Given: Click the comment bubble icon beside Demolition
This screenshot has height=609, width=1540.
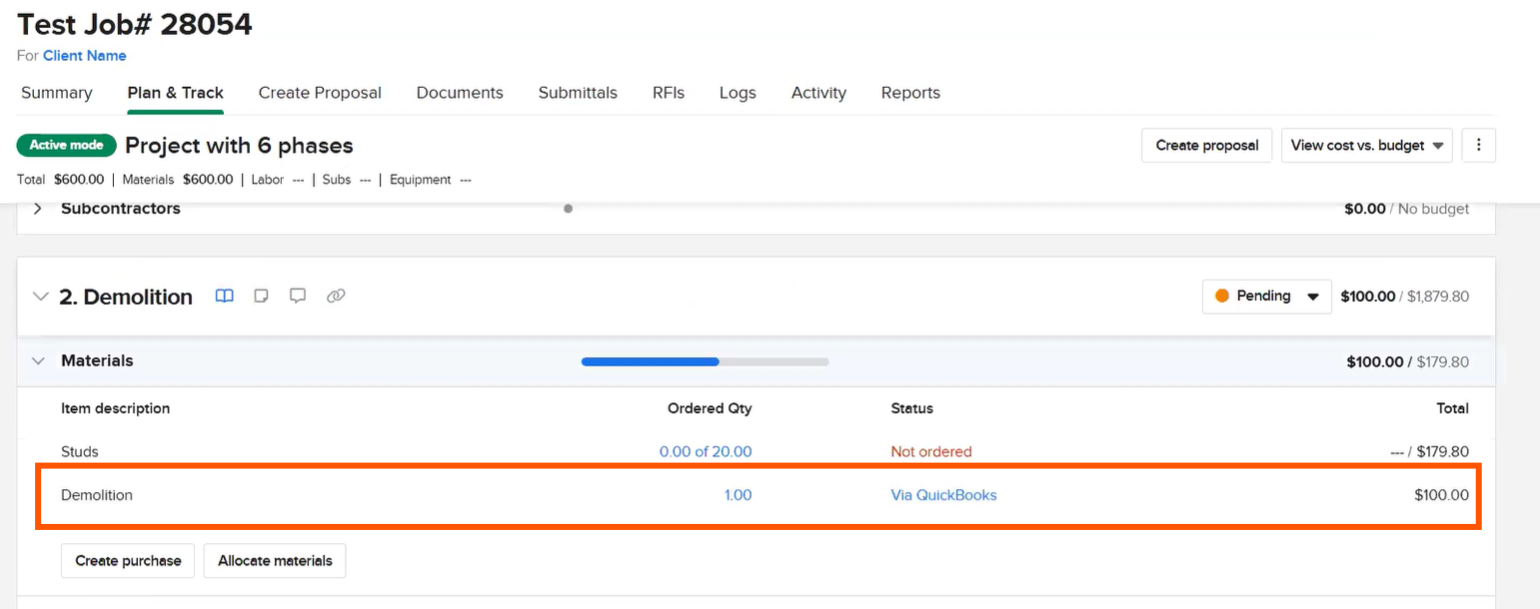Looking at the screenshot, I should pos(297,296).
